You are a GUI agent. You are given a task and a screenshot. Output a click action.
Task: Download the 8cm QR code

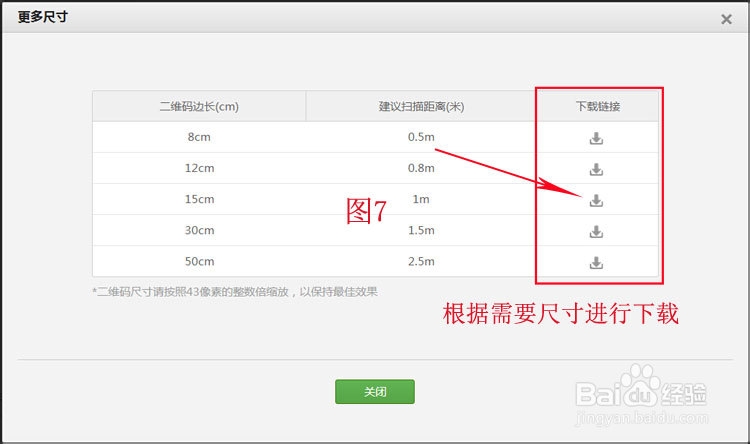pyautogui.click(x=596, y=138)
